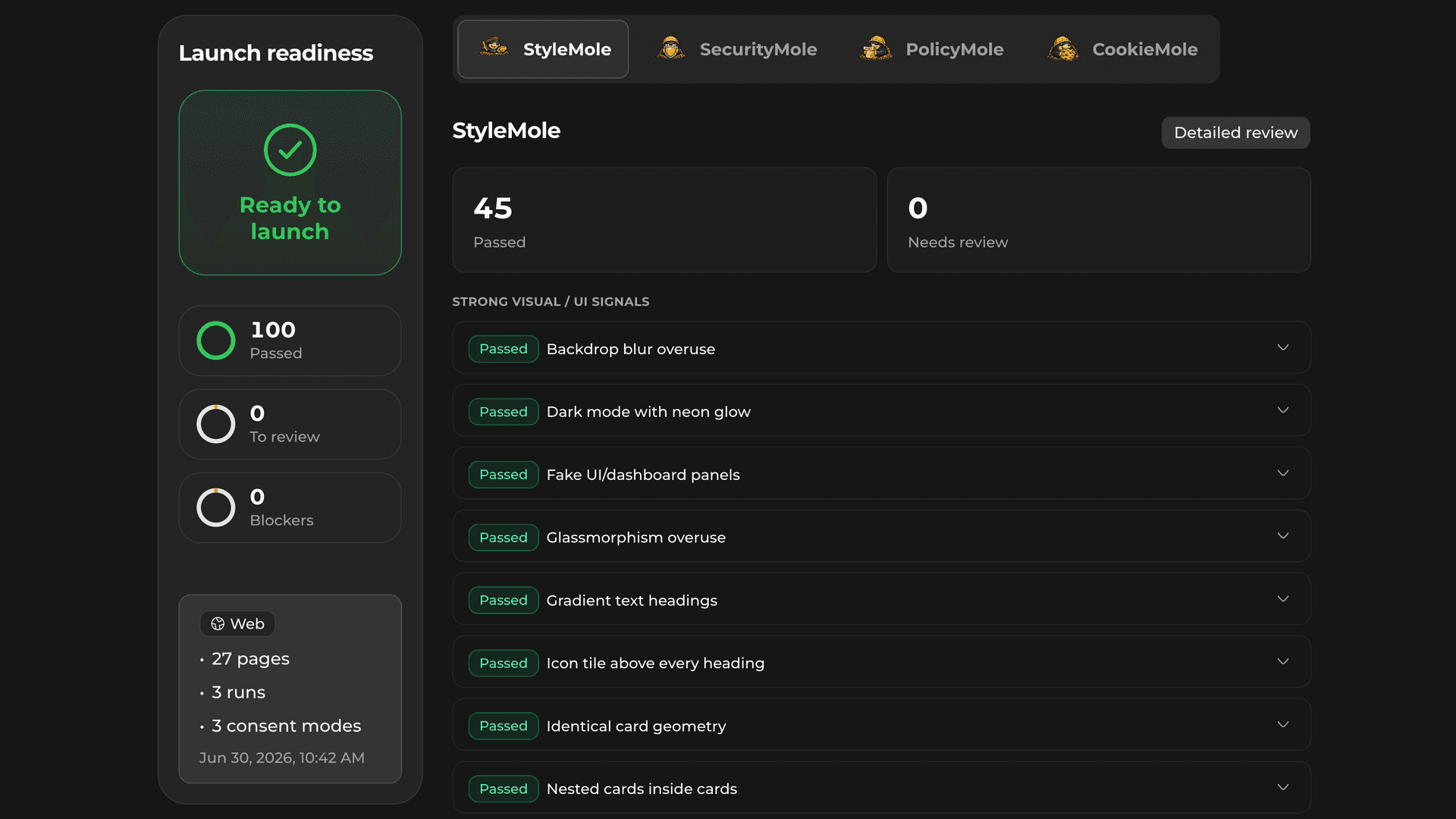Click the StyleMole section heading
1456x819 pixels.
pyautogui.click(x=507, y=130)
